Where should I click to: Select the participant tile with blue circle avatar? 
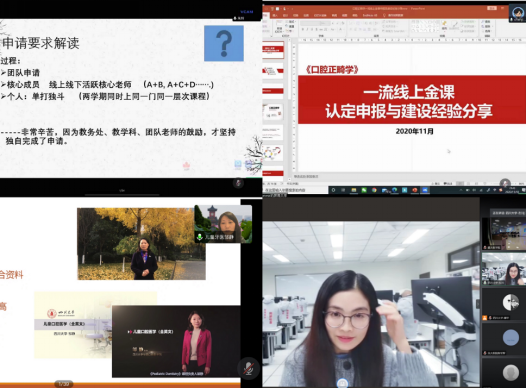point(503,339)
